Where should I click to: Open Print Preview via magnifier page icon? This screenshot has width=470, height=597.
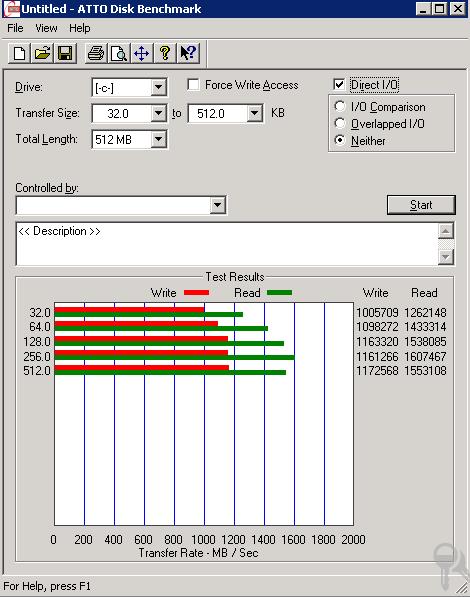119,53
